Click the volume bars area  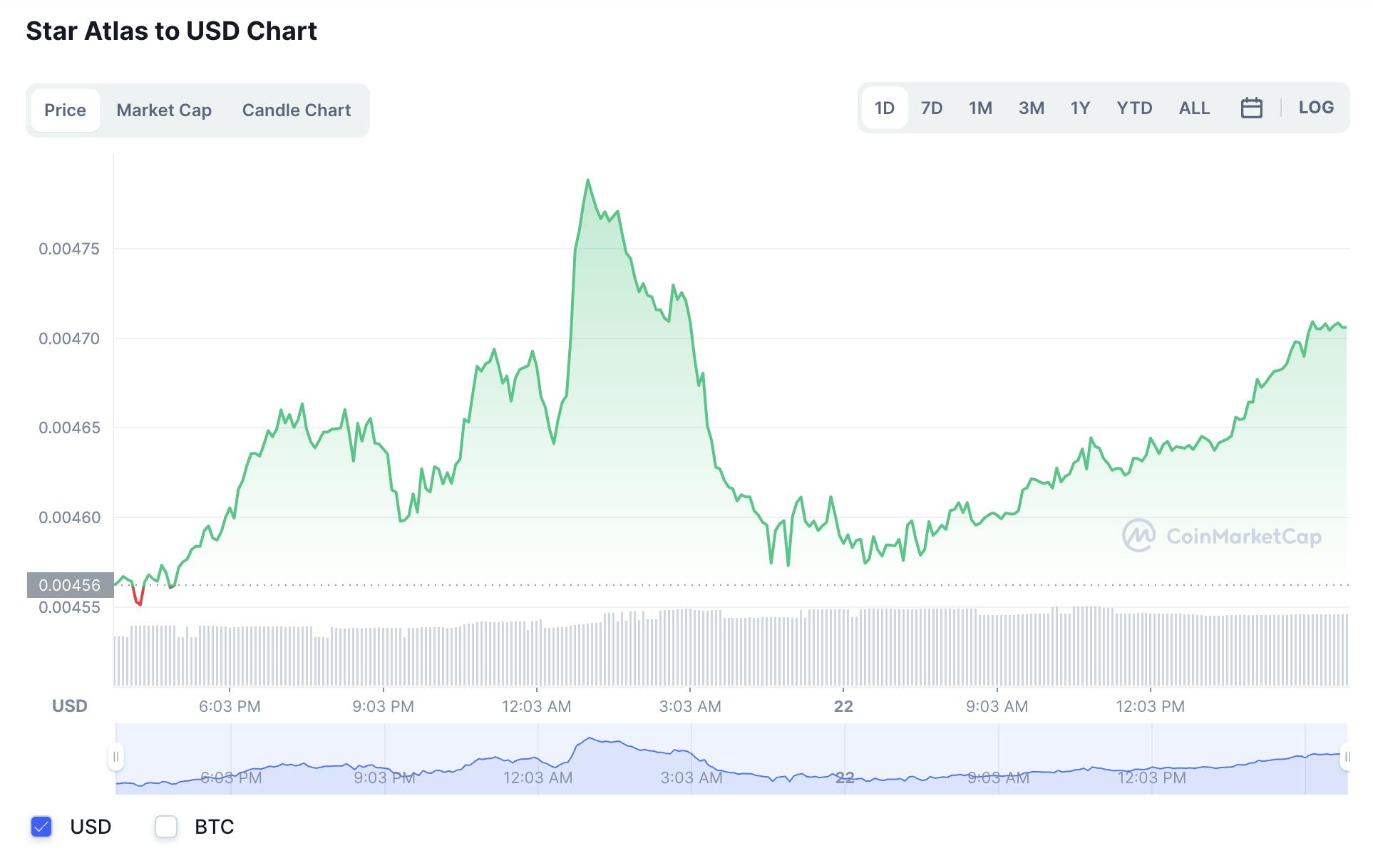click(x=731, y=647)
